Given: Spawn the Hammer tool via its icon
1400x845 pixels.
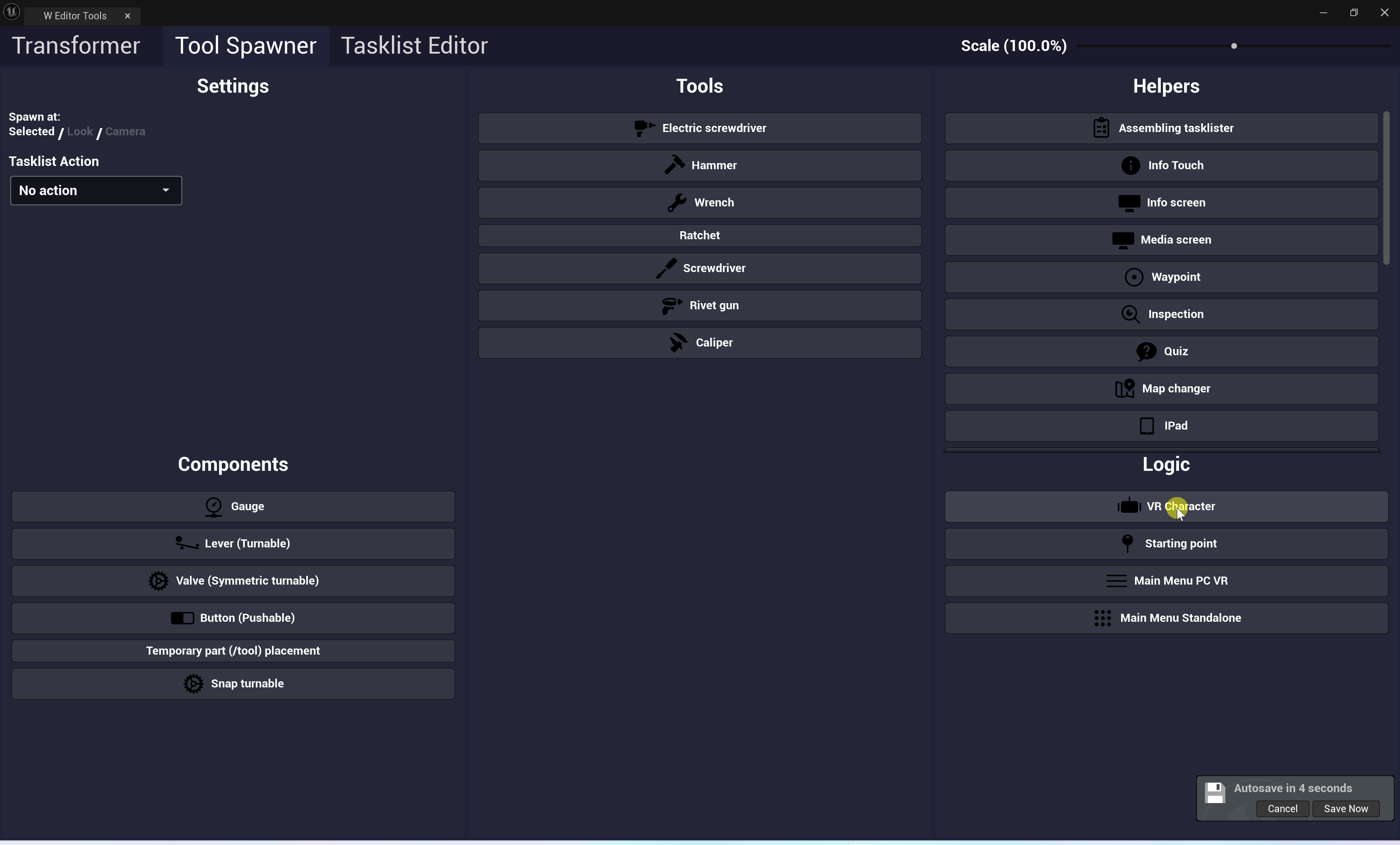Looking at the screenshot, I should click(674, 165).
